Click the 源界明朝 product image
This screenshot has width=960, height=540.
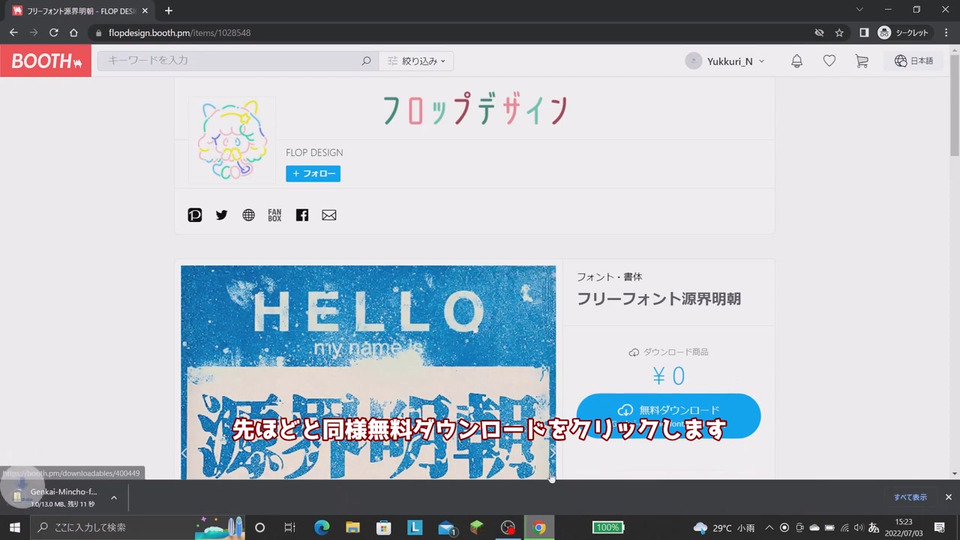(369, 372)
